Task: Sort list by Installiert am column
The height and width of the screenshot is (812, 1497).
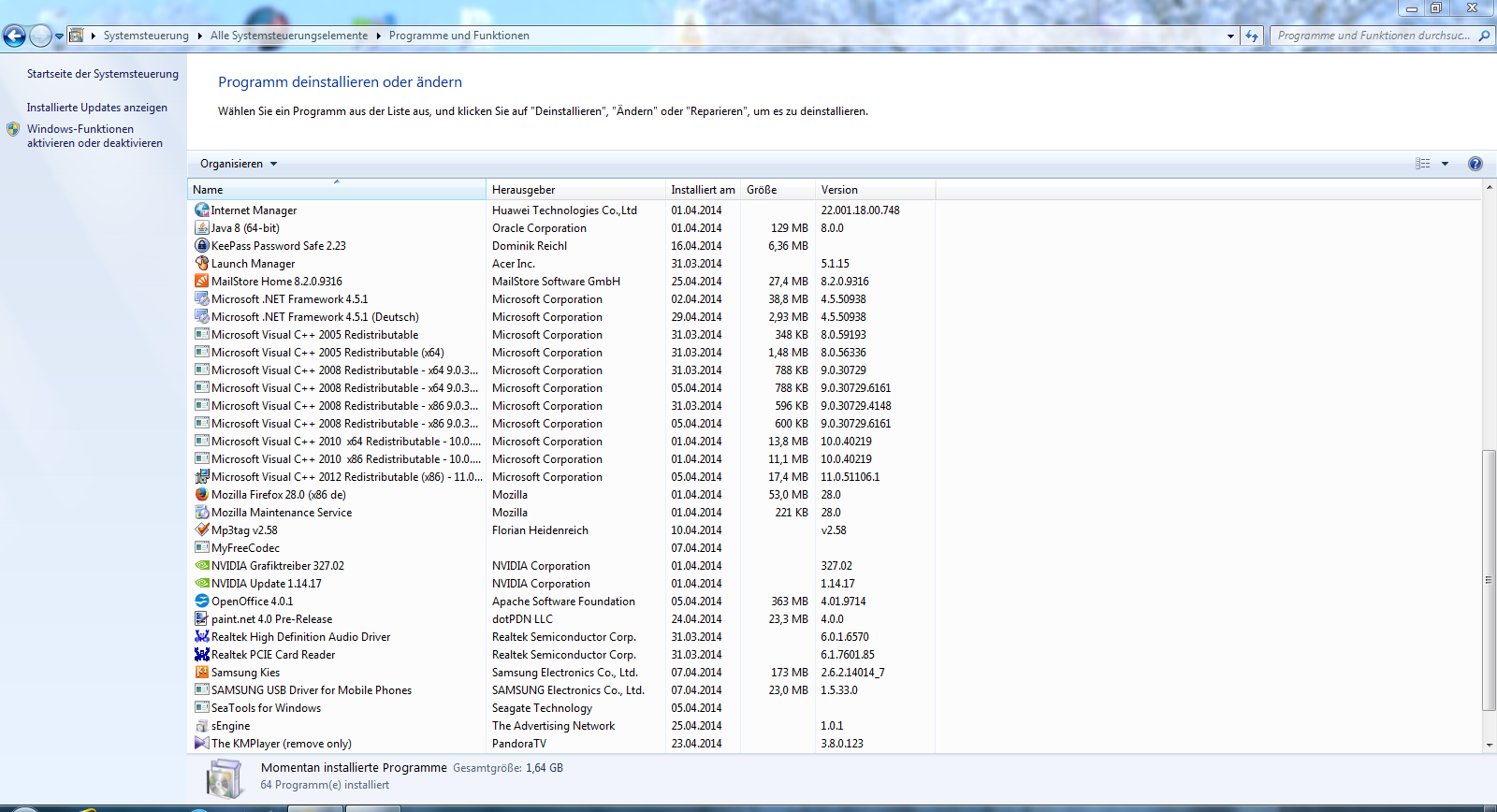Action: coord(703,190)
